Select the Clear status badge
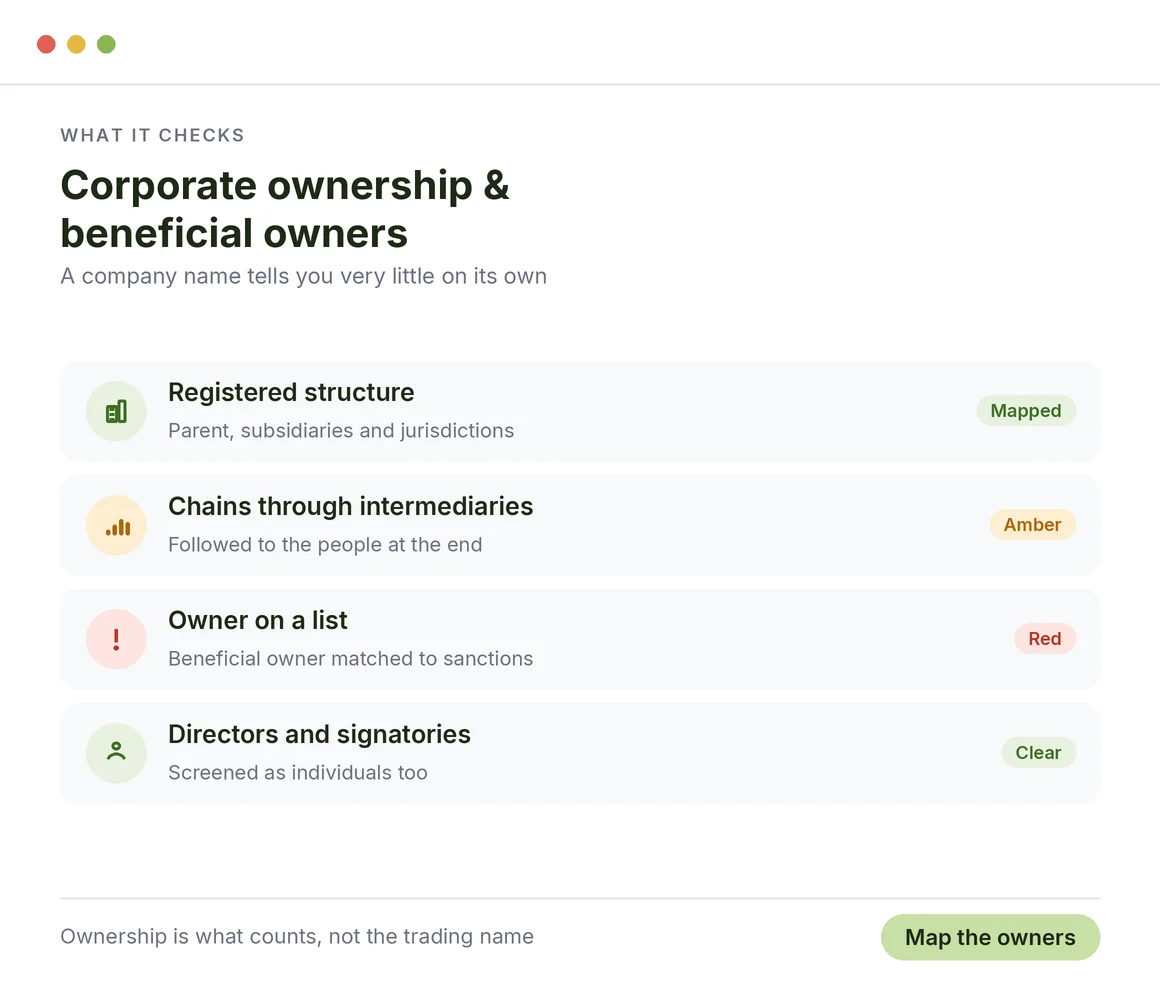Screen dimensions: 1160x1000 pos(1038,752)
